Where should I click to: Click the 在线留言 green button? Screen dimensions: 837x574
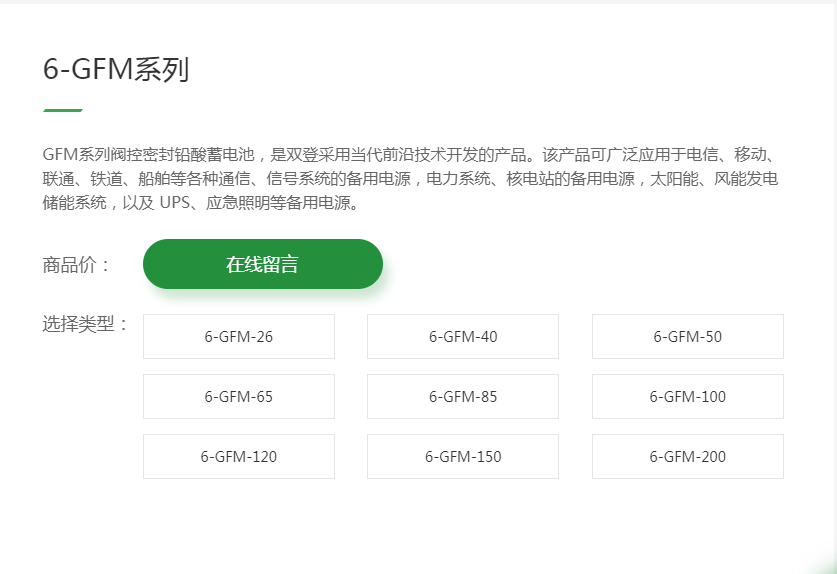coord(262,264)
